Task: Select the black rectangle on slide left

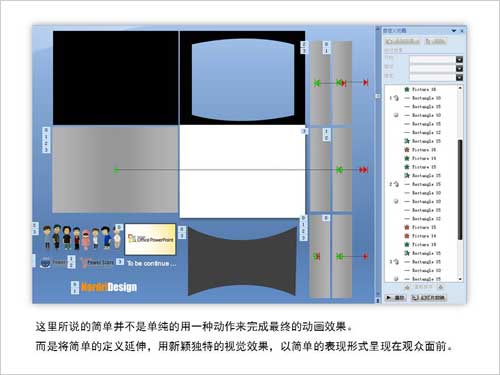Action: click(115, 78)
